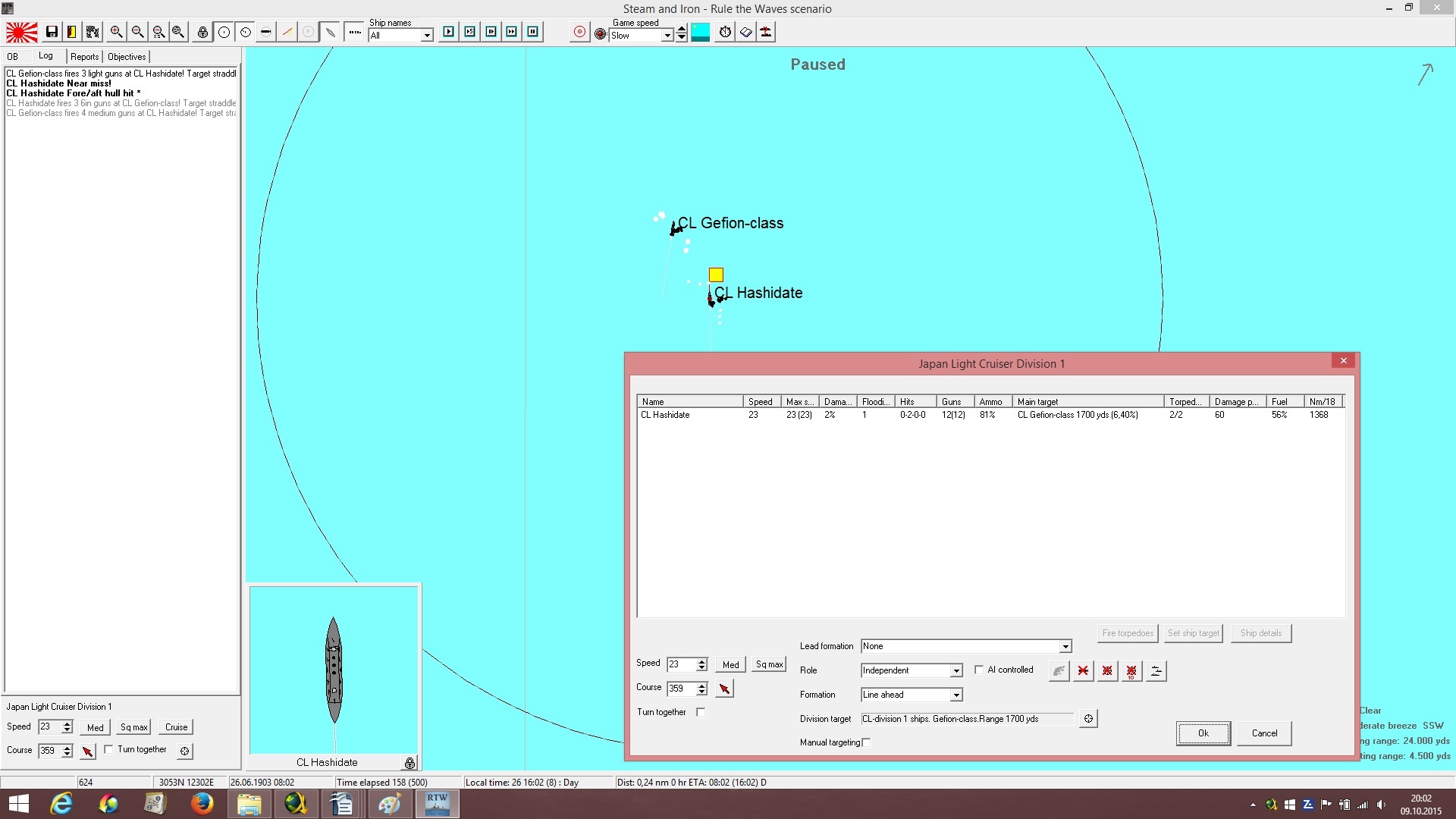
Task: Switch to the Reports tab
Action: coord(84,57)
